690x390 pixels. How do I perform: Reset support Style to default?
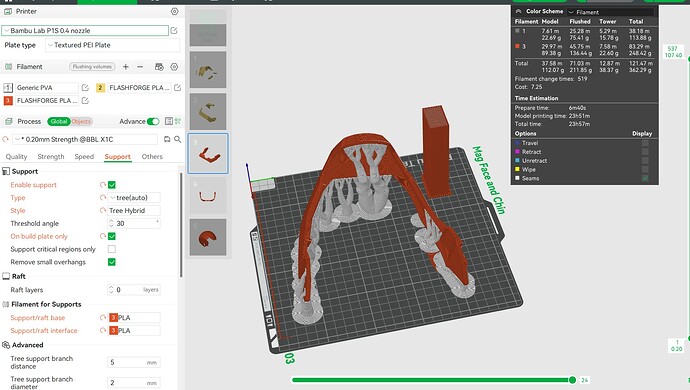pyautogui.click(x=103, y=210)
